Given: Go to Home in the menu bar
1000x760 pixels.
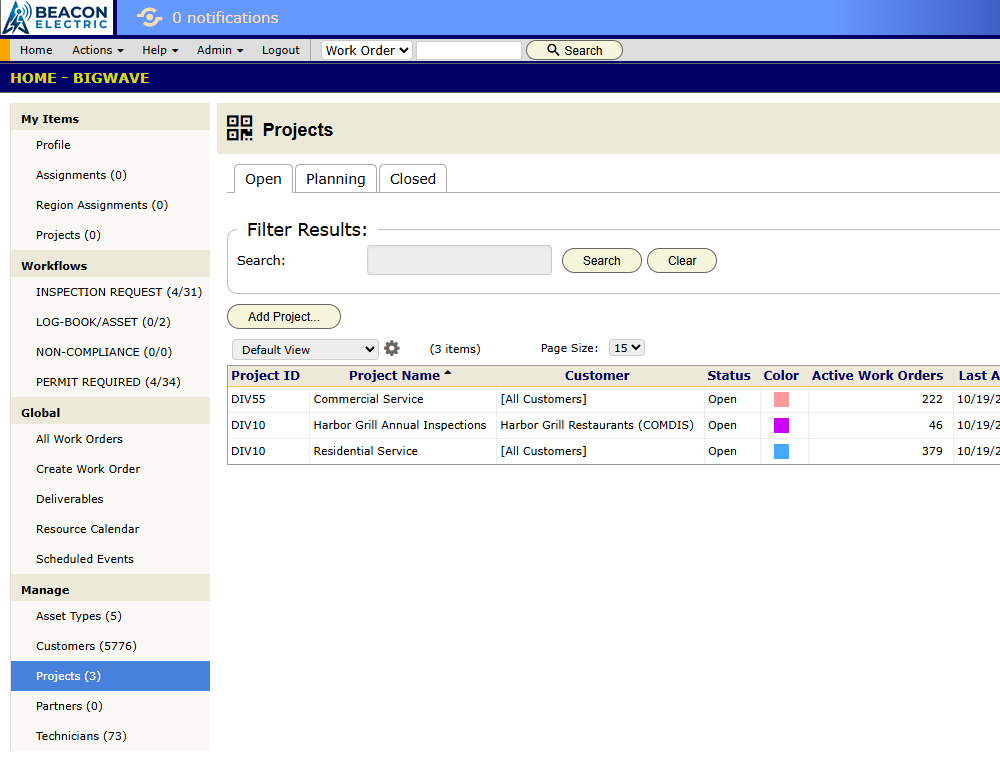Looking at the screenshot, I should click(36, 50).
